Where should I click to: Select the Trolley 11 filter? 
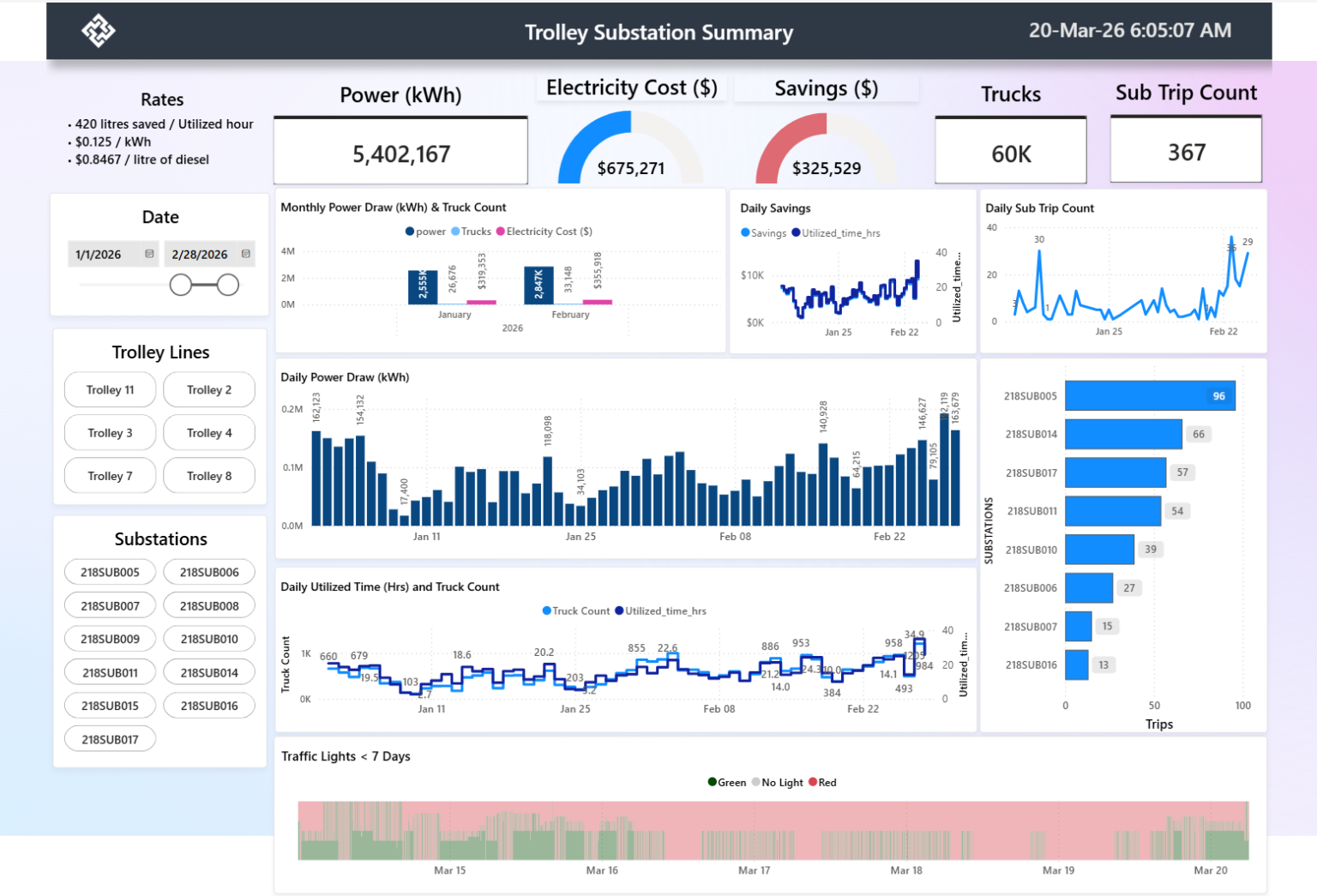[110, 389]
